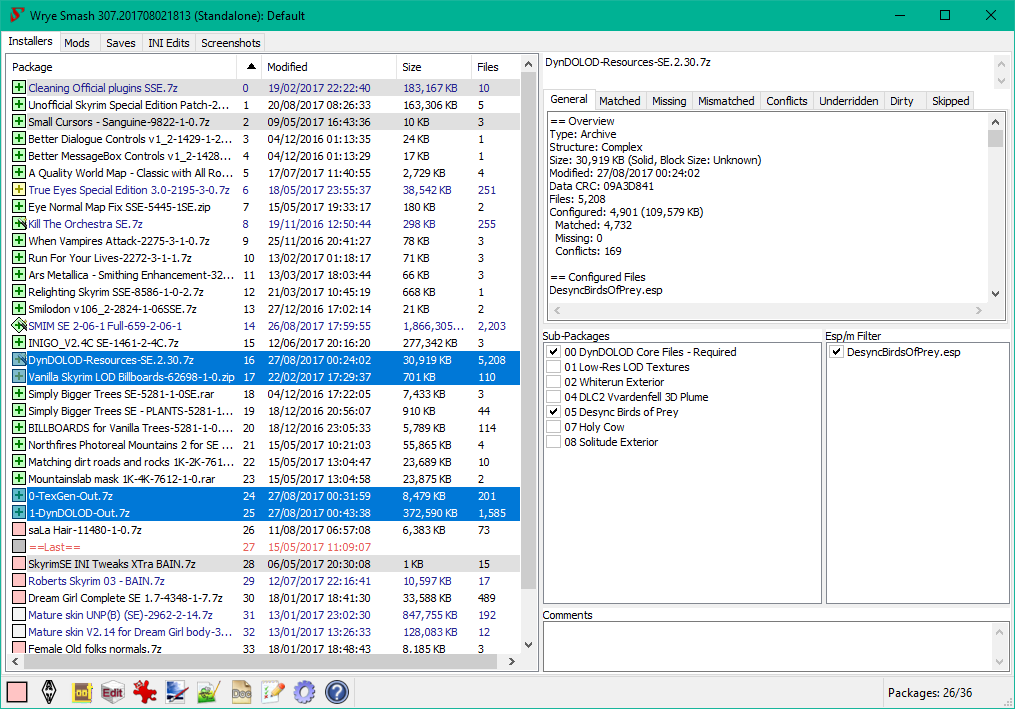Open Settings via the blue gear icon
Viewport: 1015px width, 709px height.
click(x=304, y=692)
